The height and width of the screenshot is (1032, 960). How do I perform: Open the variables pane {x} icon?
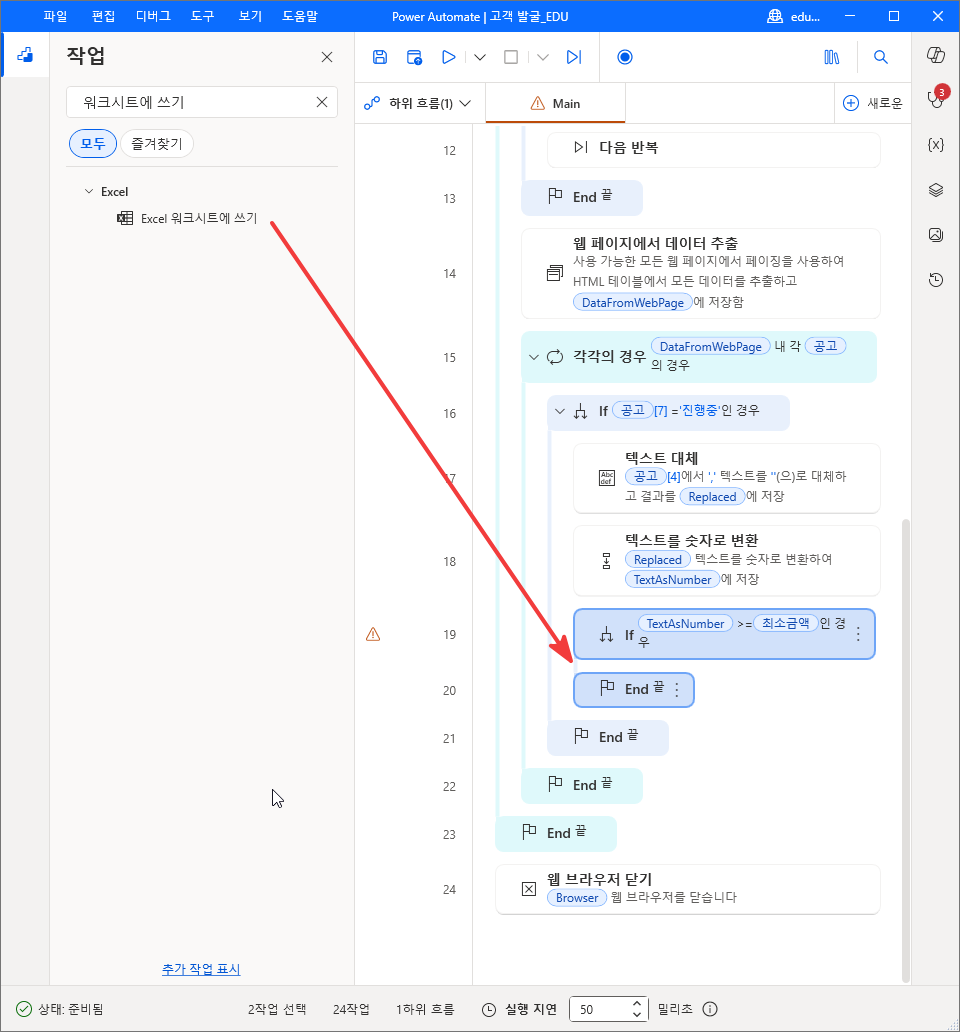pyautogui.click(x=936, y=145)
